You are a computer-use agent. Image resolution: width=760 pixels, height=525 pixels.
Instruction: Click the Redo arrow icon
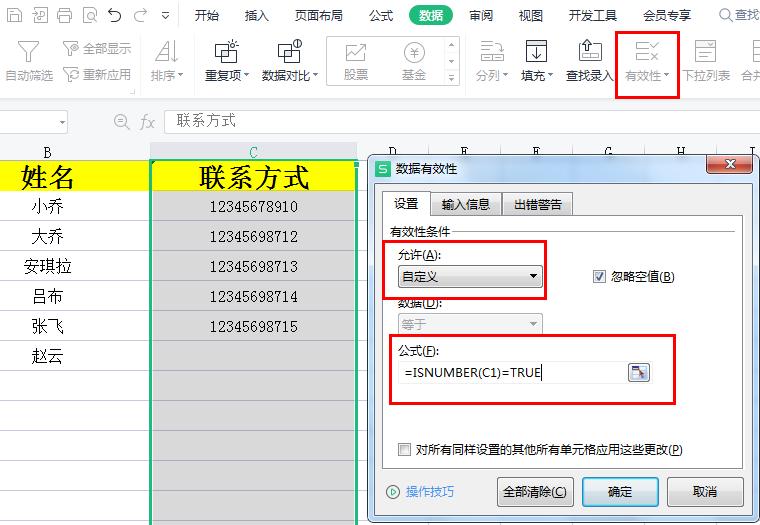point(141,16)
